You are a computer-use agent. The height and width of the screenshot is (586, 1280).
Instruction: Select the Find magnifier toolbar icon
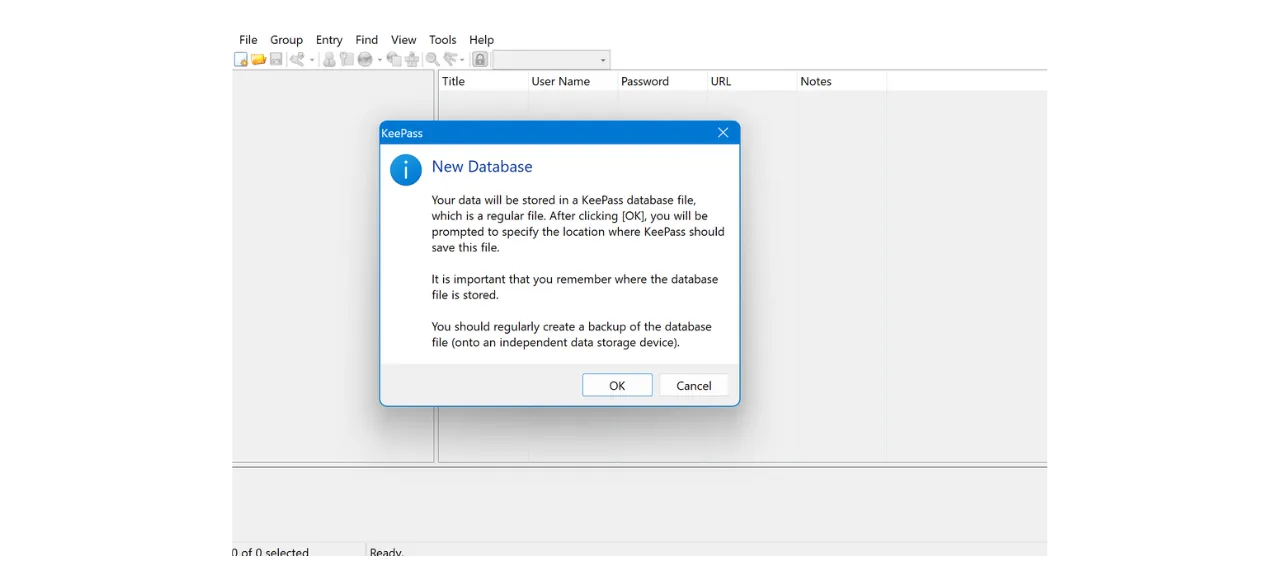click(430, 58)
